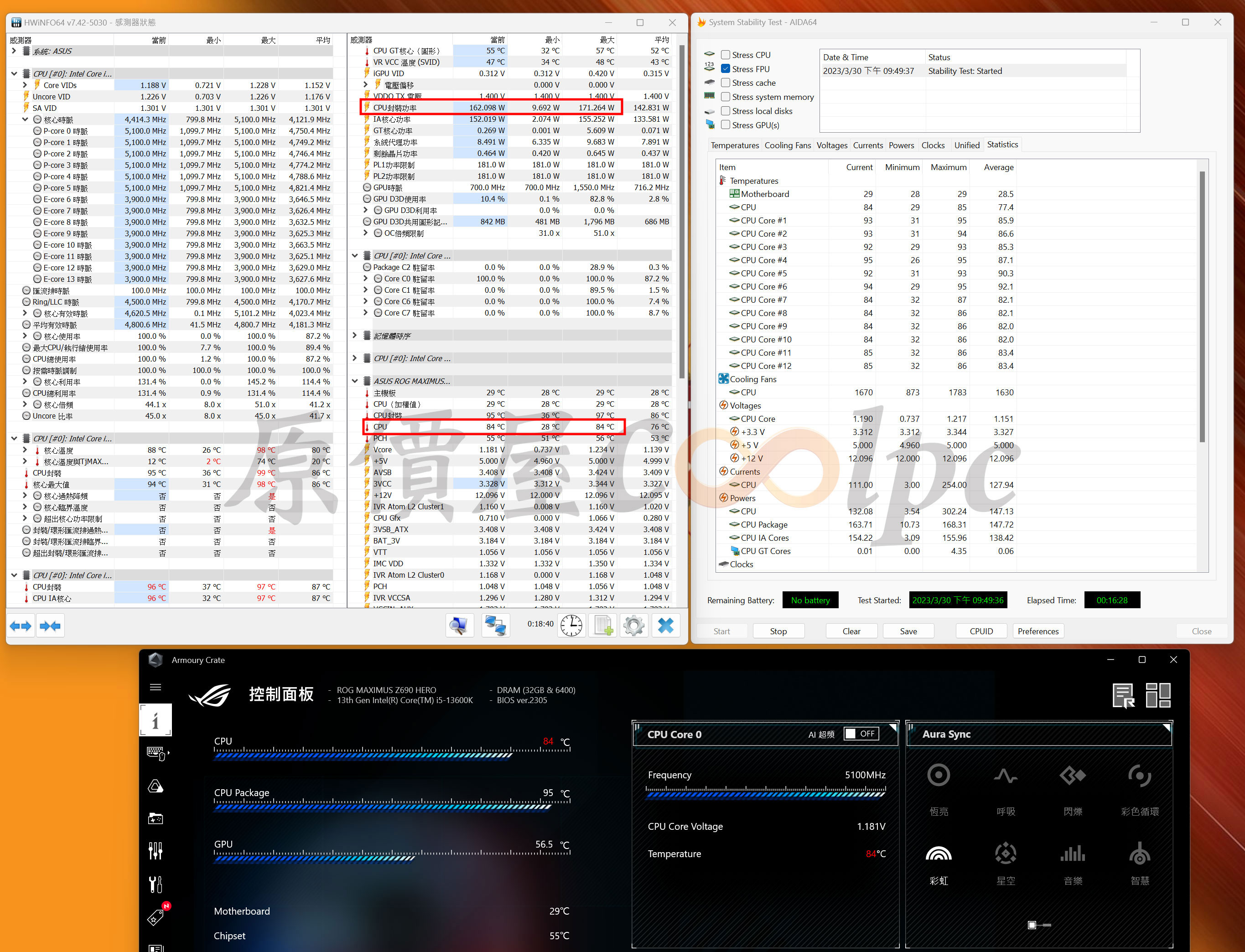1245x952 pixels.
Task: Click HWiNFO right panel vertical scrollbar
Action: coord(682,212)
